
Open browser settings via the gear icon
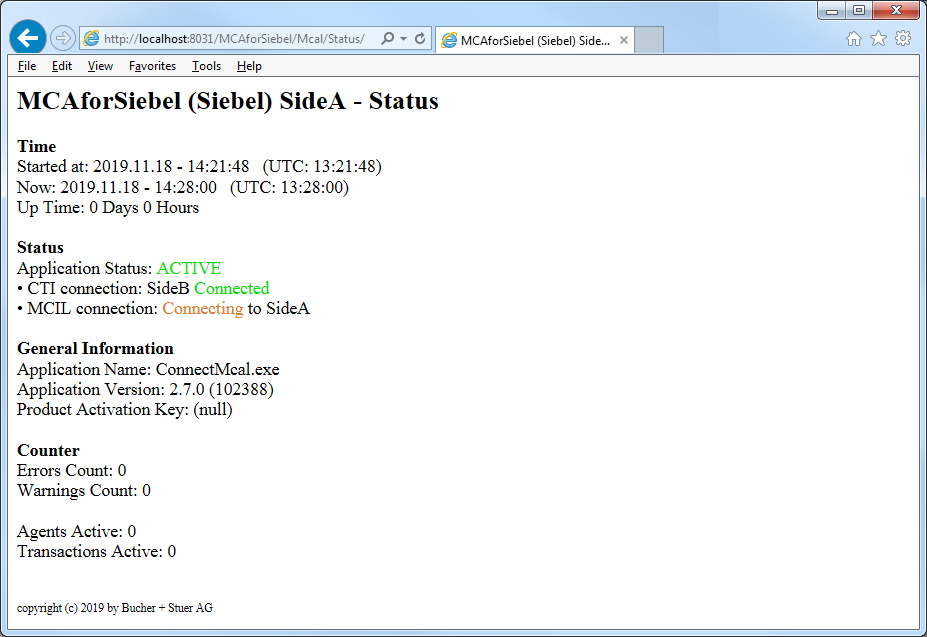[x=904, y=37]
